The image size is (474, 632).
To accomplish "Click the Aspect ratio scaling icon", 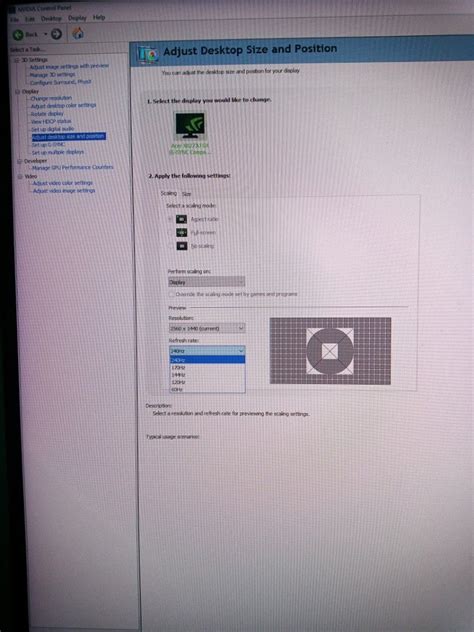I will tap(181, 219).
